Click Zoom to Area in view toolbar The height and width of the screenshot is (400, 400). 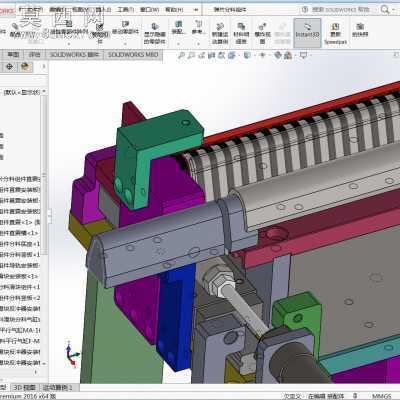tap(191, 55)
